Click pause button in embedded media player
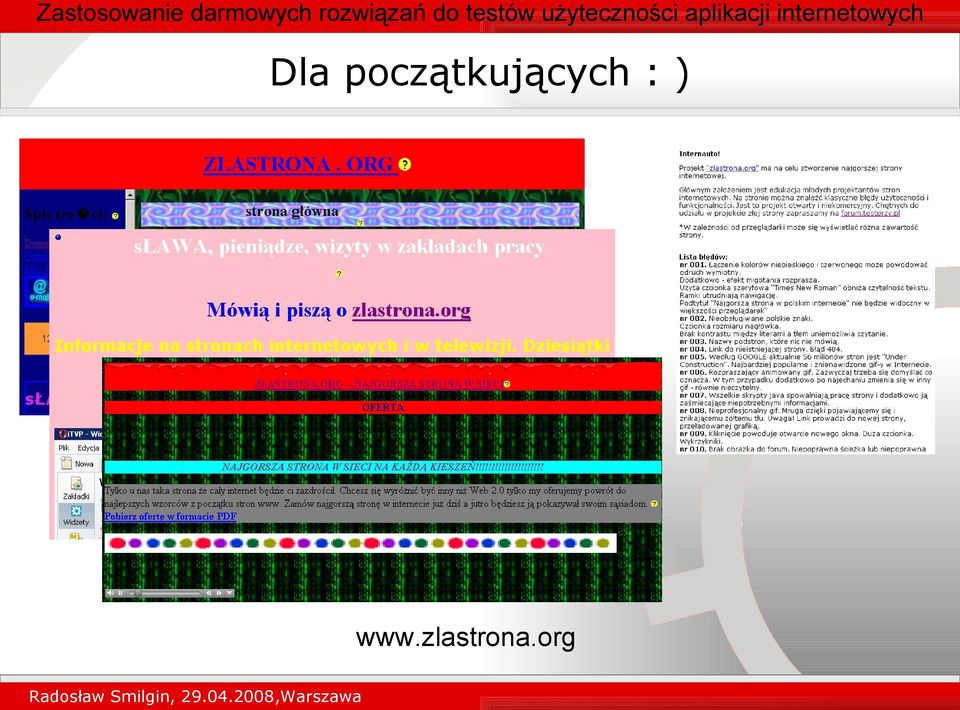Viewport: 960px width, 710px height. coord(121,593)
